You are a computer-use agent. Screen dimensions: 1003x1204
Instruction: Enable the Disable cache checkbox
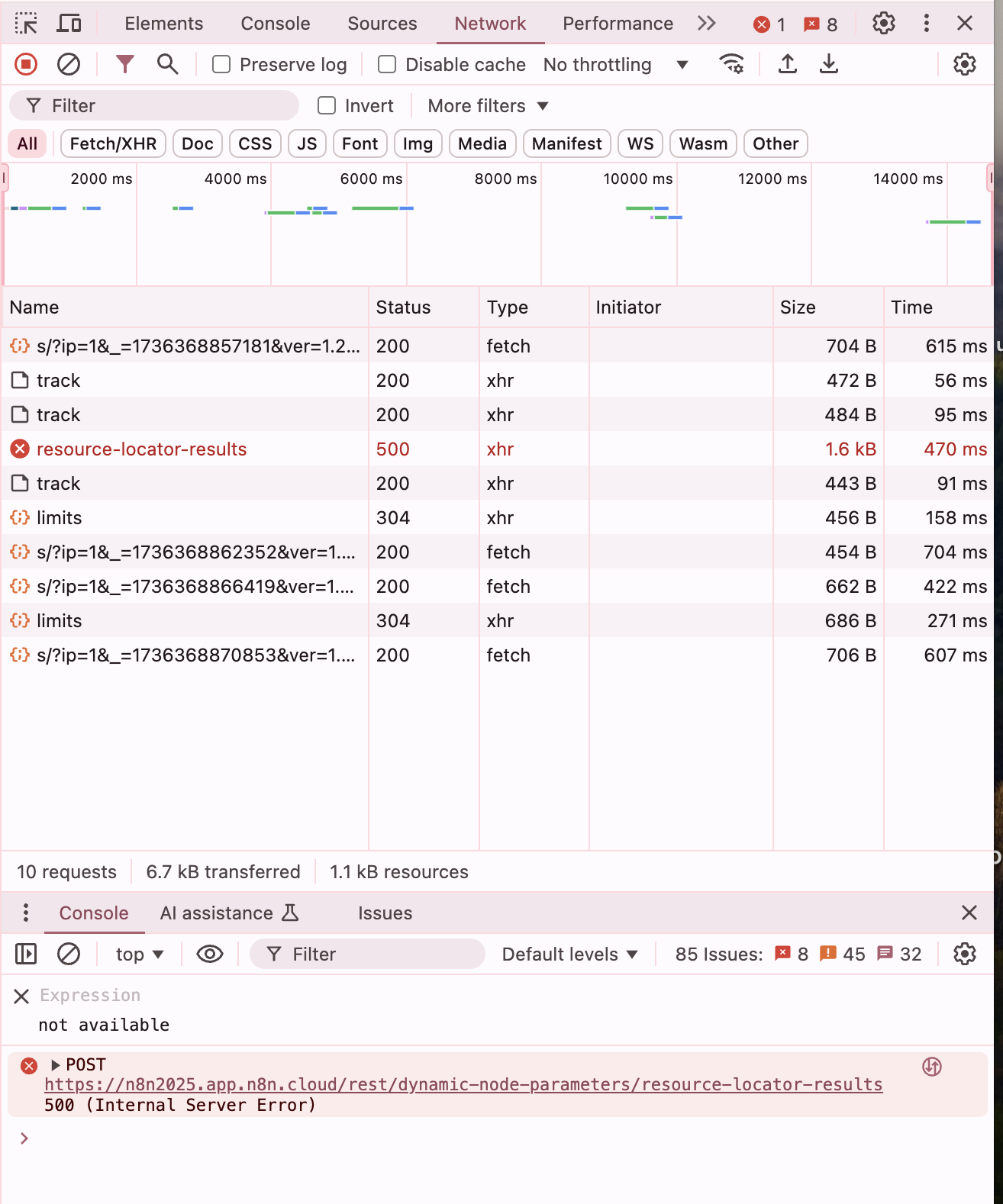point(387,65)
